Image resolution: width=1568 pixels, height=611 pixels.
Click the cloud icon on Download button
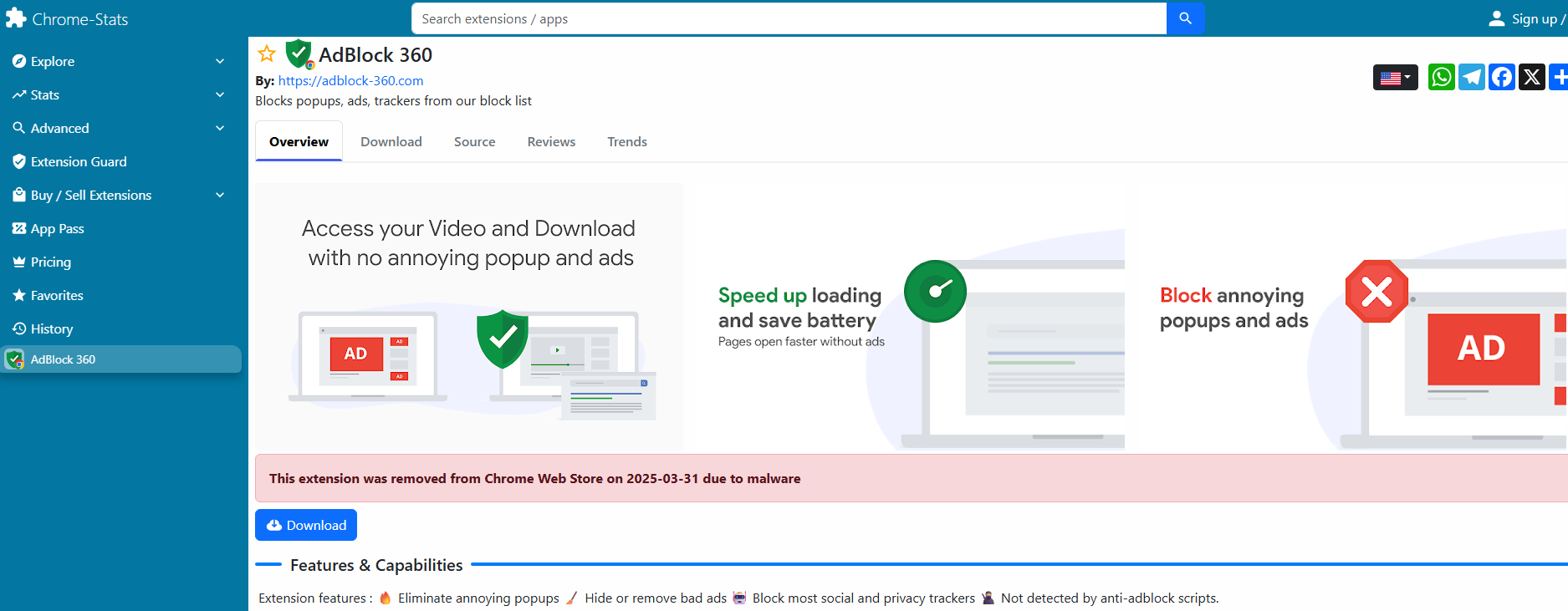pyautogui.click(x=274, y=525)
